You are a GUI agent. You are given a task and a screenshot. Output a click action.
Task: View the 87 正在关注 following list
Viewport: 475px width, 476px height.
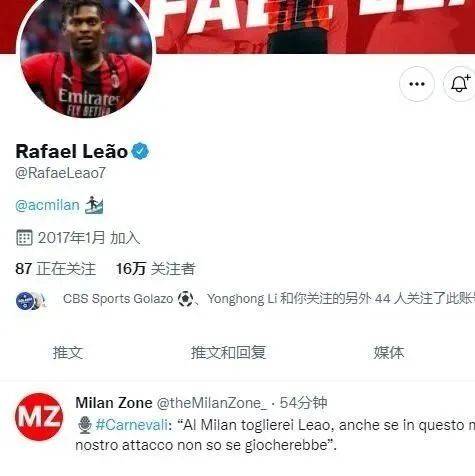[x=56, y=269]
